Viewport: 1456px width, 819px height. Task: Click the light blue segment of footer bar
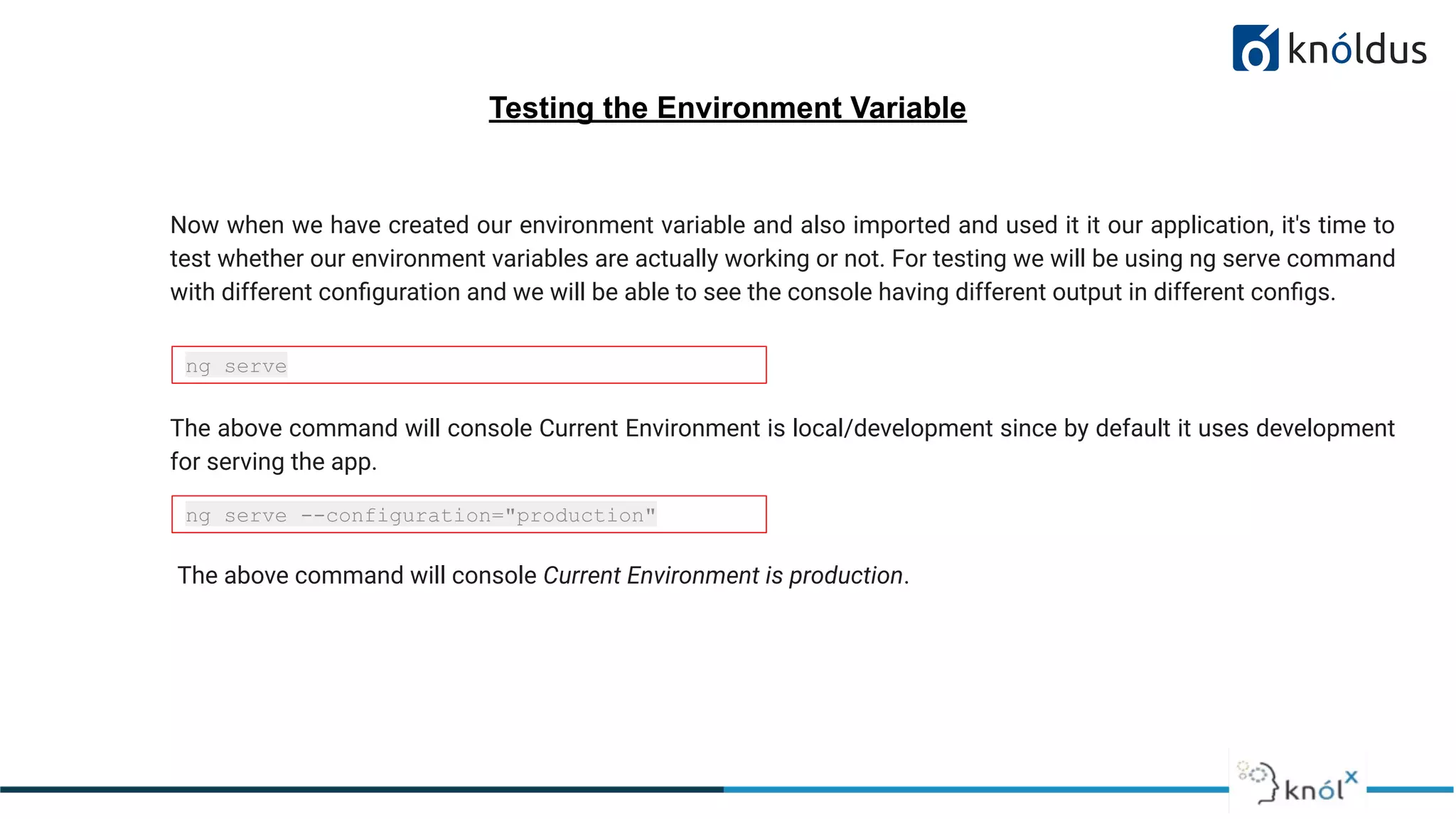click(976, 789)
